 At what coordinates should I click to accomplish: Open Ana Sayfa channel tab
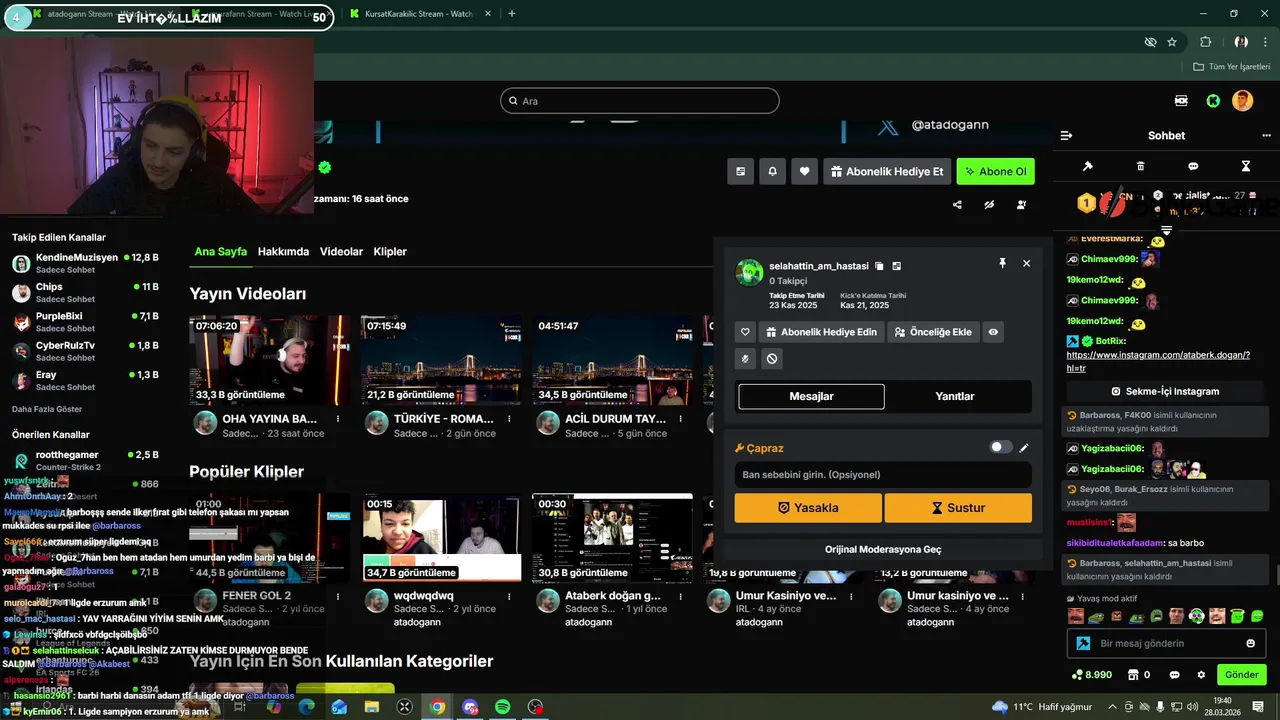(220, 252)
